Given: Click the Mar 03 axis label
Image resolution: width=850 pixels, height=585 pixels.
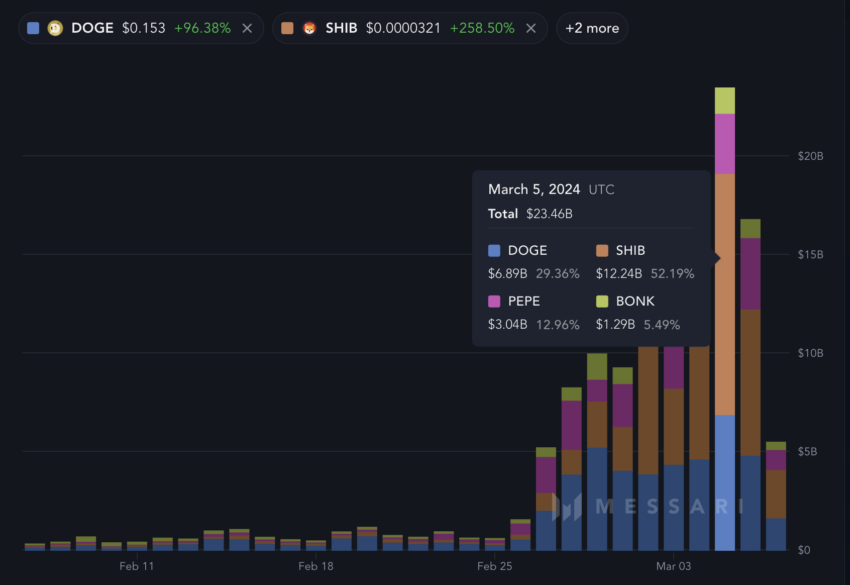Looking at the screenshot, I should point(674,565).
